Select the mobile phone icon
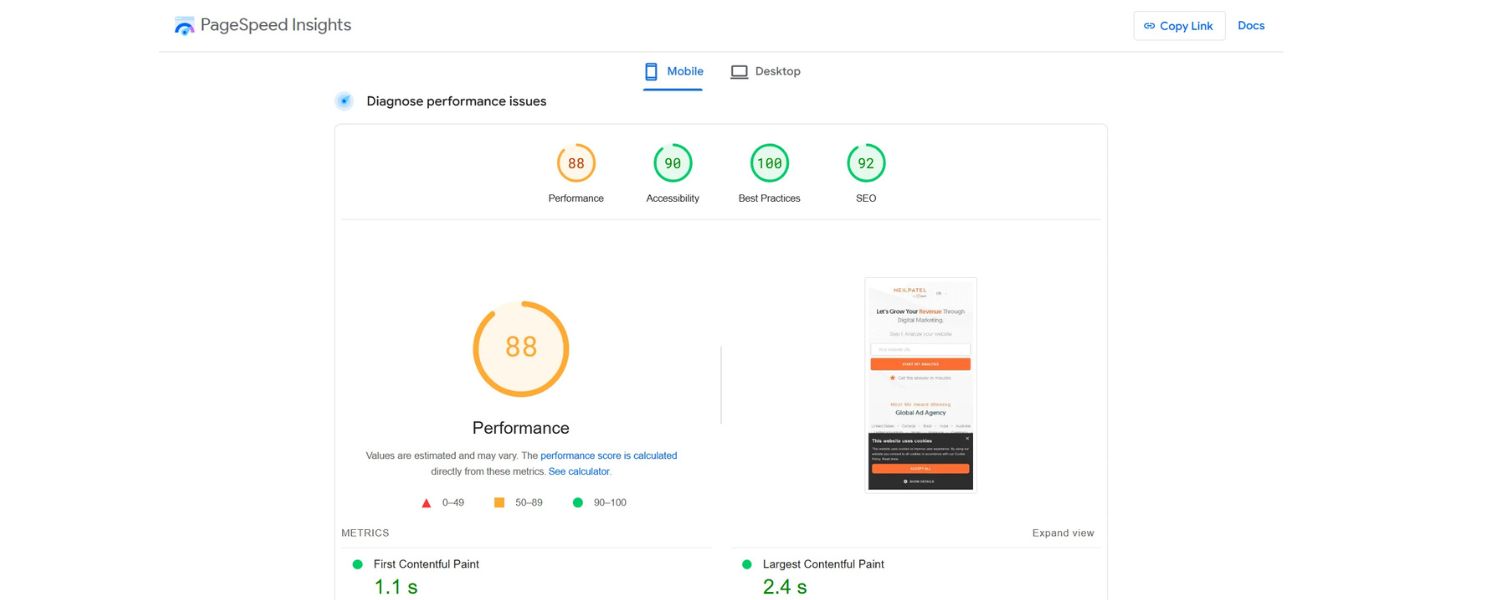This screenshot has height=600, width=1500. [650, 71]
